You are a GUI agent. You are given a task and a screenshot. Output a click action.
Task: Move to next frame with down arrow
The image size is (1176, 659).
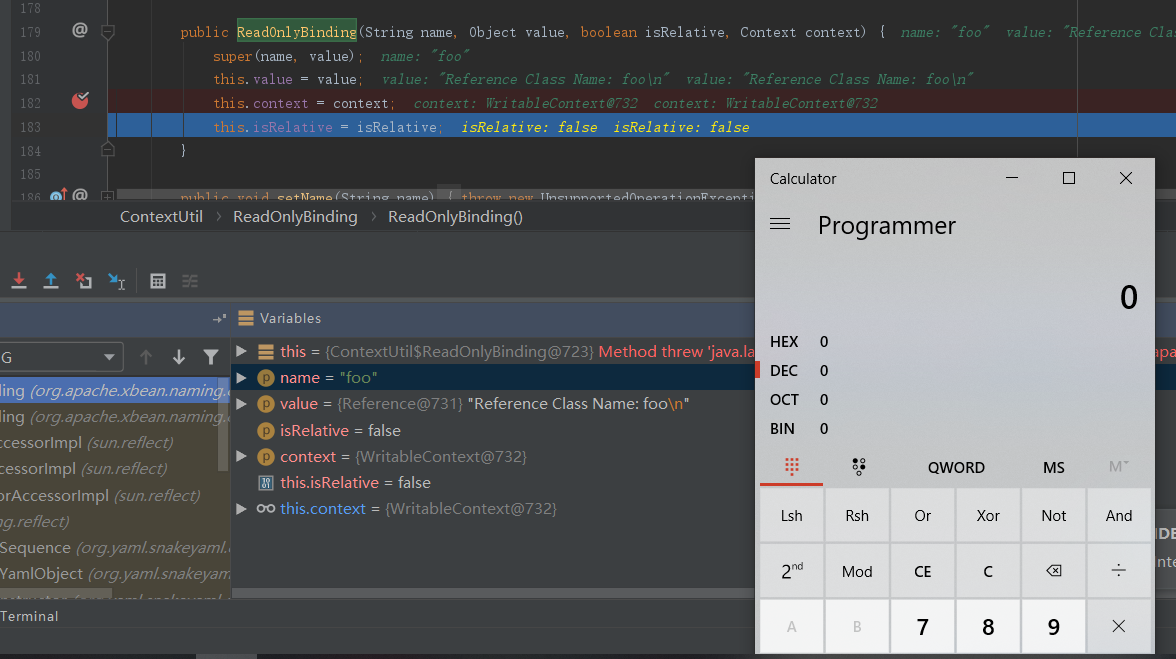[x=179, y=357]
